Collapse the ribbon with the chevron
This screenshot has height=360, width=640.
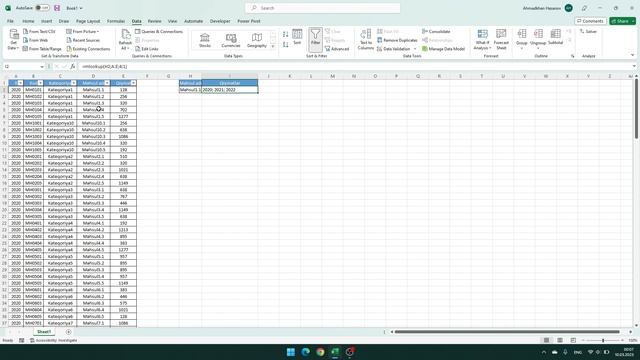[632, 56]
